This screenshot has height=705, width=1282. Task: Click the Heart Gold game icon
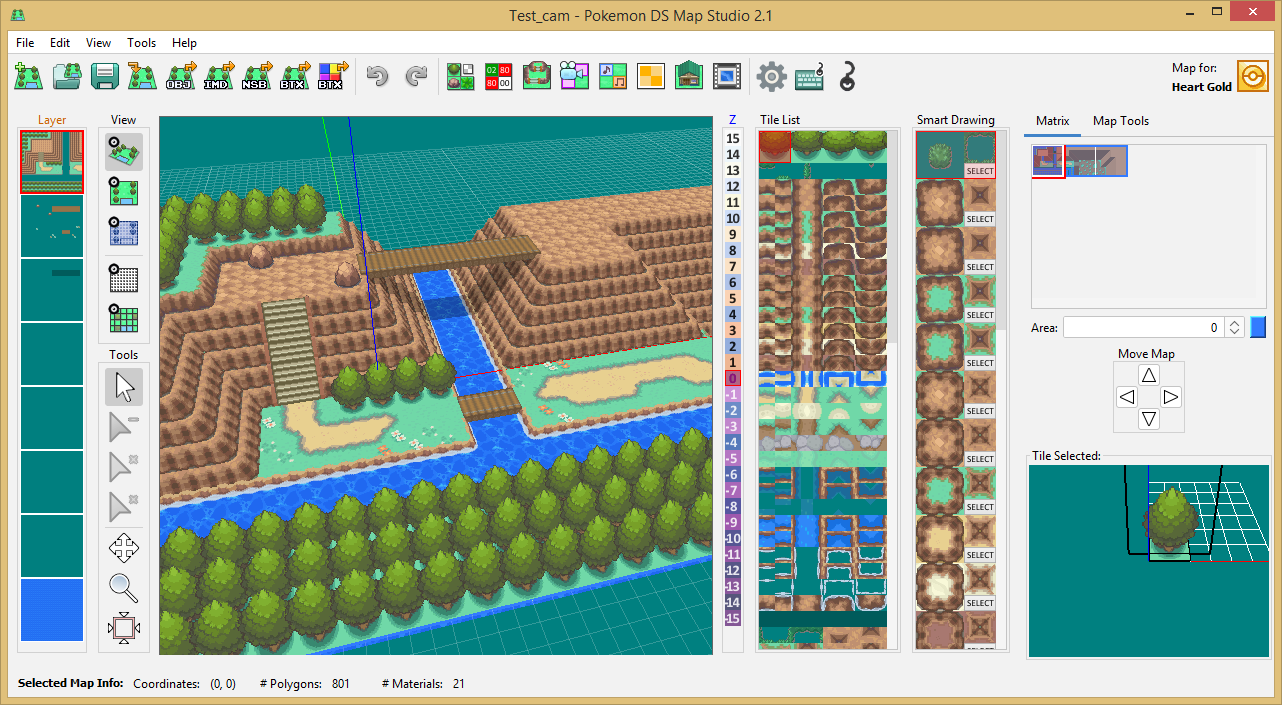pyautogui.click(x=1252, y=76)
